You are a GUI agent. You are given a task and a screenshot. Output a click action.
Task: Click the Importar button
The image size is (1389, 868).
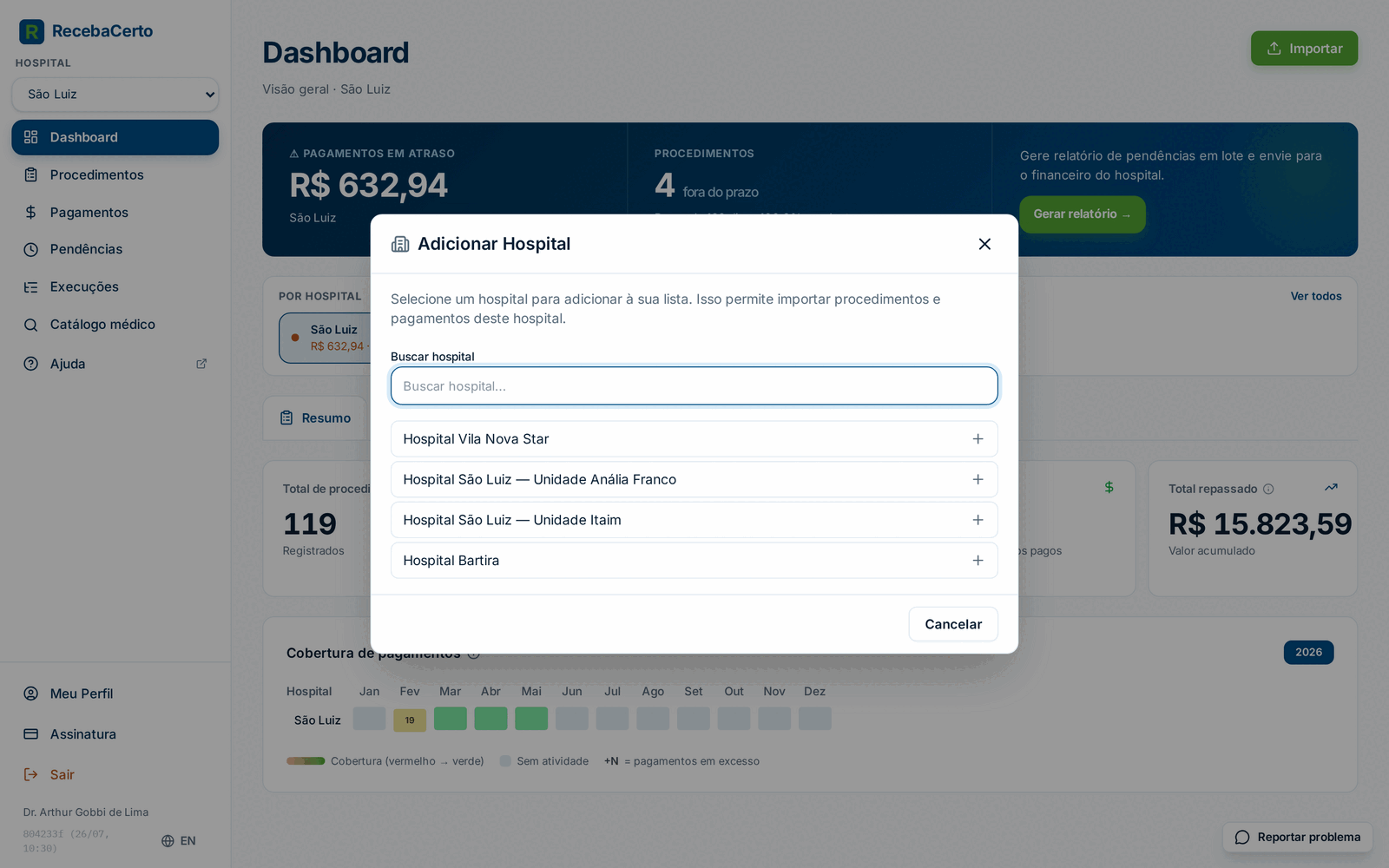[1304, 49]
